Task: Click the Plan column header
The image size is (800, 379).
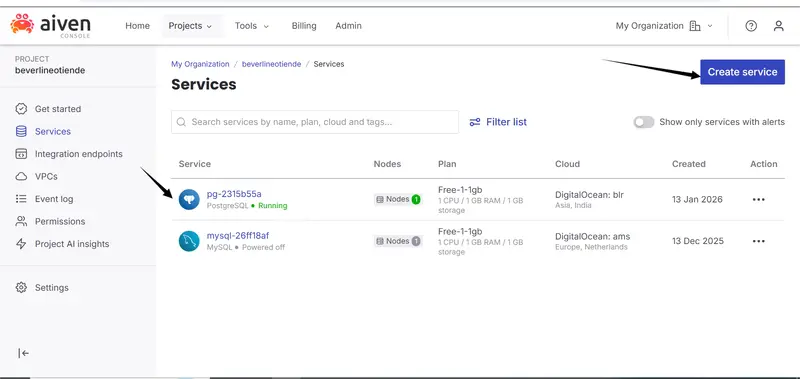Action: (x=447, y=164)
